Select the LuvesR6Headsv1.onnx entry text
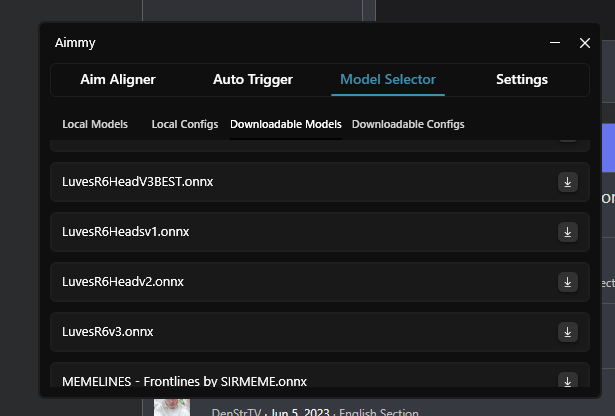615x416 pixels. tap(126, 232)
